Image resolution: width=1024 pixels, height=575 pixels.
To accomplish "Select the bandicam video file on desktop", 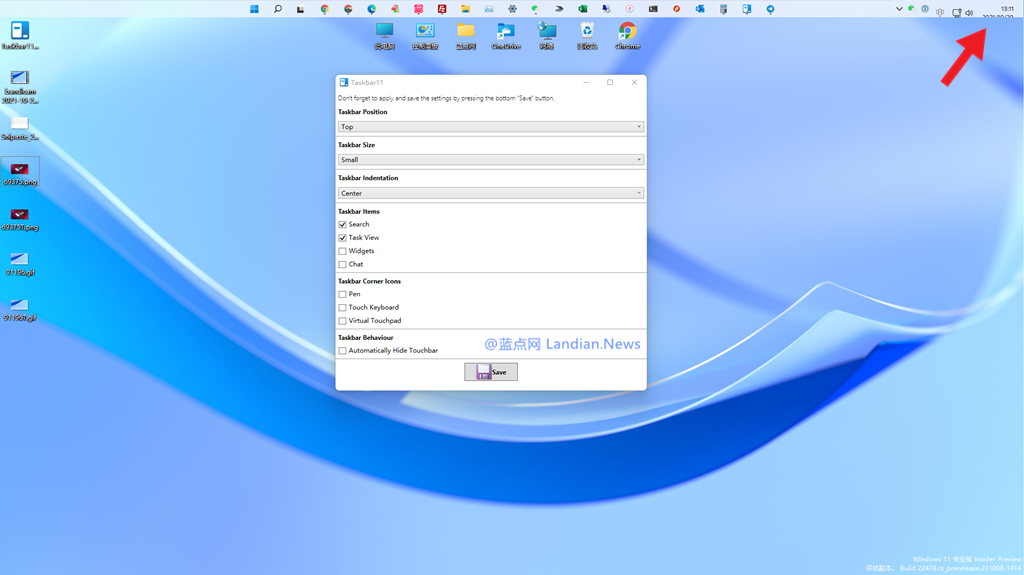I will pos(20,87).
